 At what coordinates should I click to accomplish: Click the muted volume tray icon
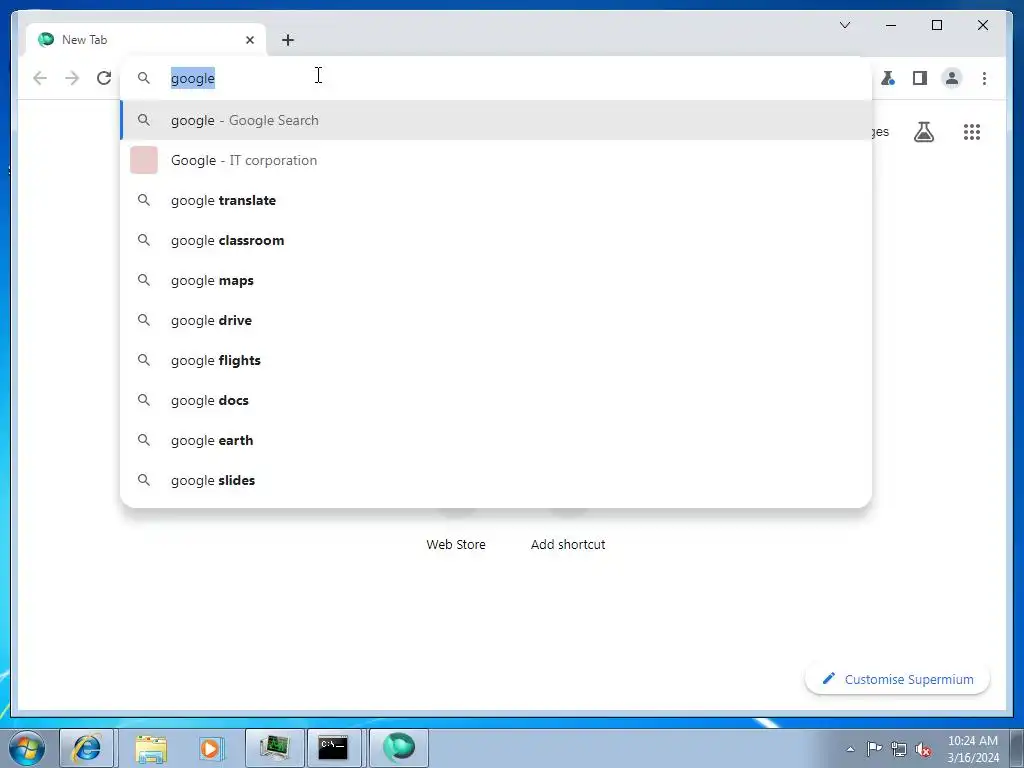click(x=923, y=749)
